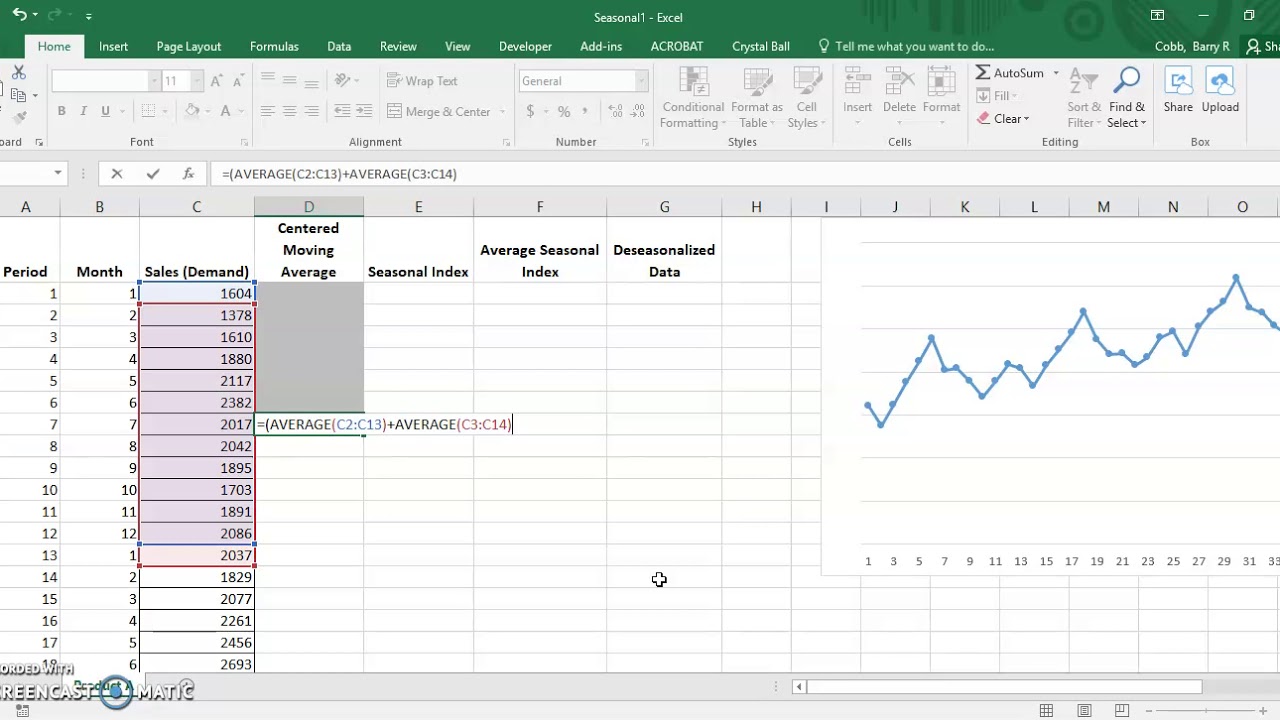Viewport: 1280px width, 720px height.
Task: Click Ribbon Display Options icon
Action: (x=1157, y=15)
